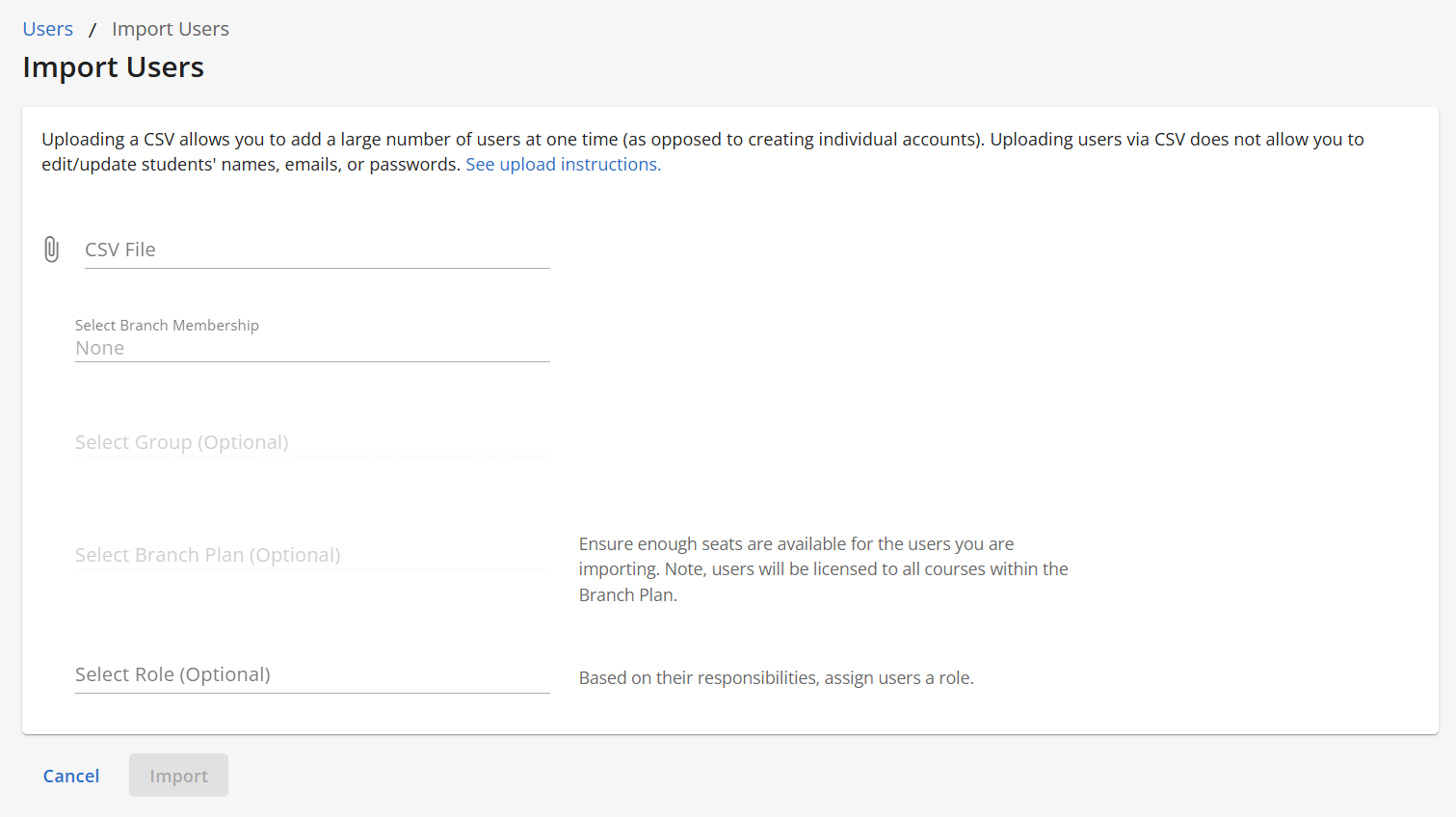Expand the Select Role (Optional) dropdown
Screen dimensions: 1456x817
click(312, 674)
